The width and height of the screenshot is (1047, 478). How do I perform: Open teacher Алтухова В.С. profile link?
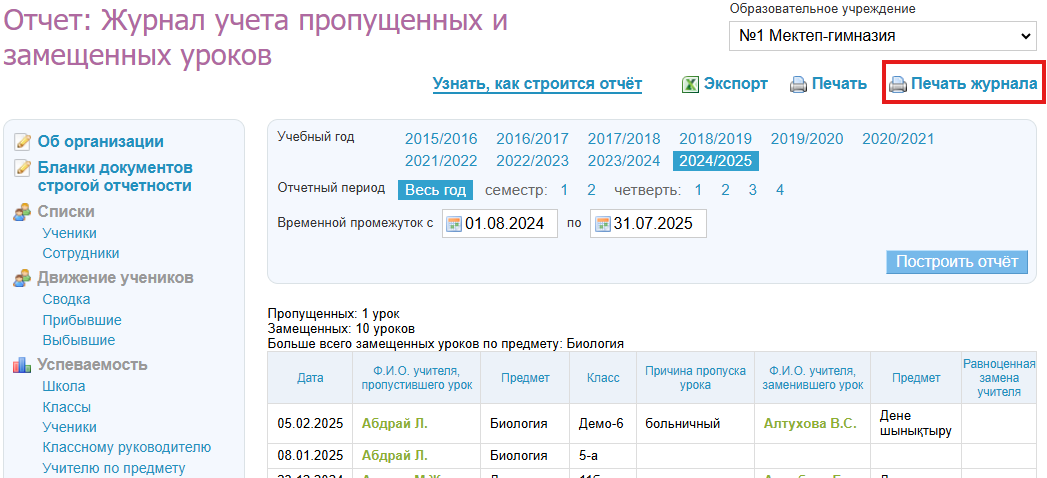[x=810, y=424]
